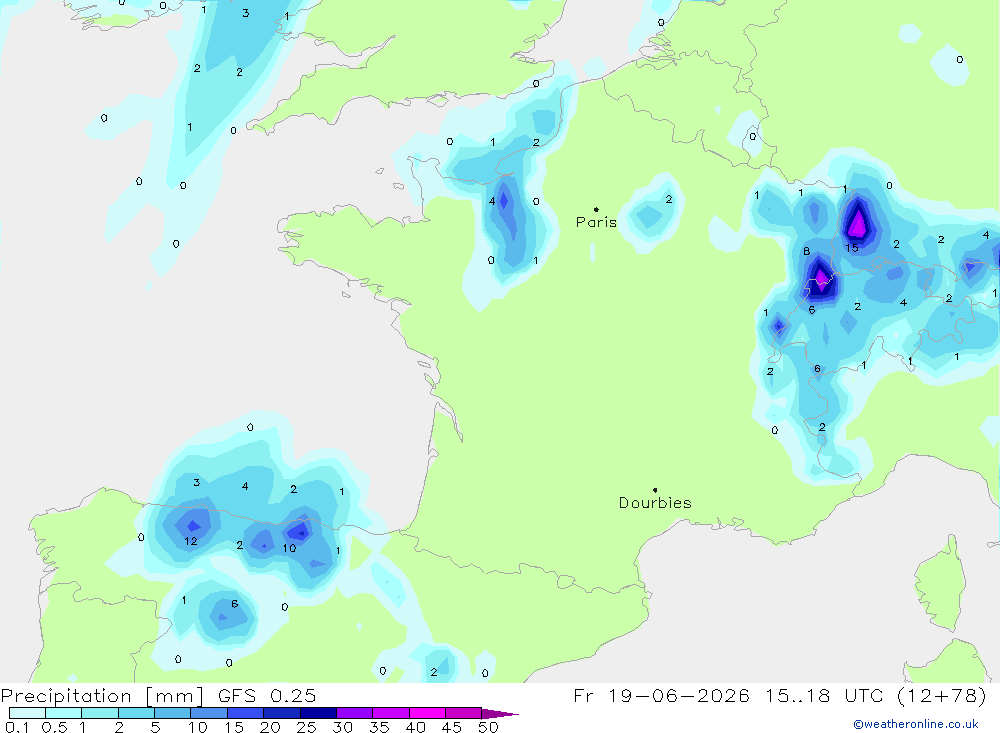
Task: Select the 45–50 mm legend swatch
Action: [x=464, y=713]
